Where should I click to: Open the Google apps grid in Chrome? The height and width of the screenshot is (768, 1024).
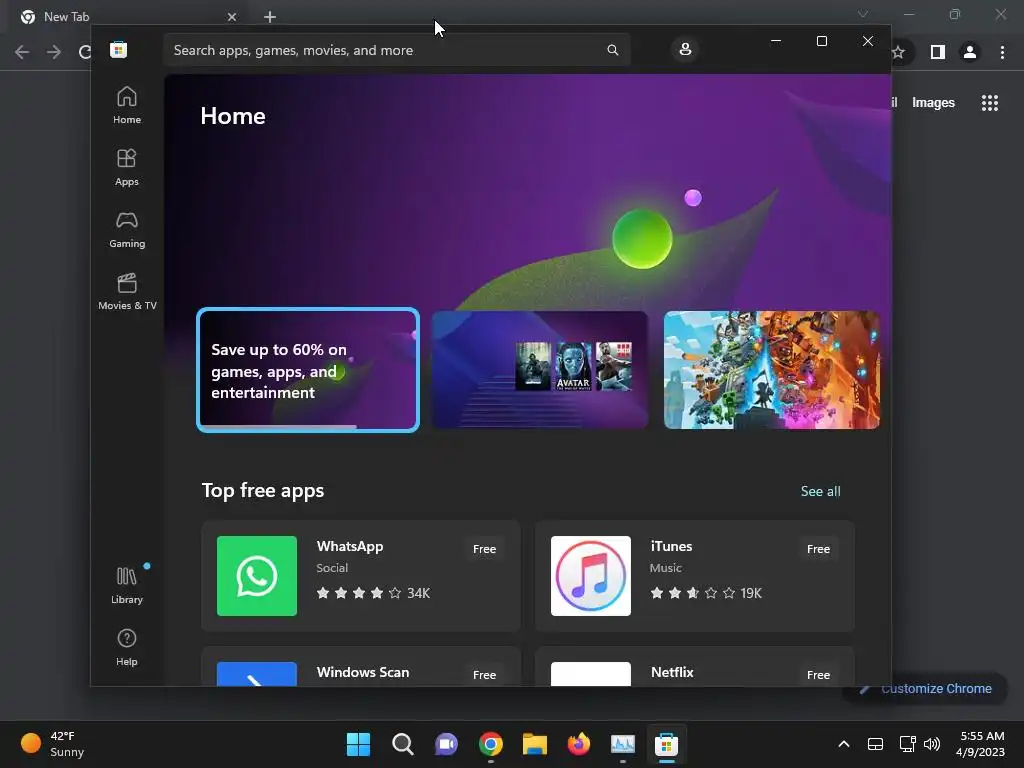[990, 103]
